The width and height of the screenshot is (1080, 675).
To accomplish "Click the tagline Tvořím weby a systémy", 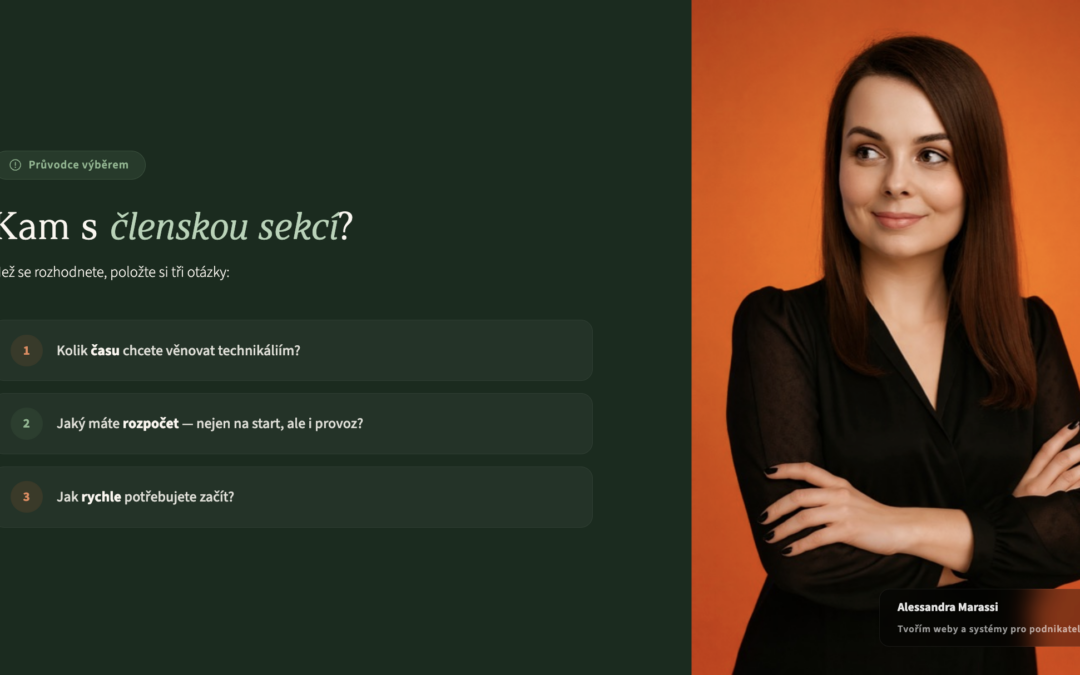I will coord(988,629).
